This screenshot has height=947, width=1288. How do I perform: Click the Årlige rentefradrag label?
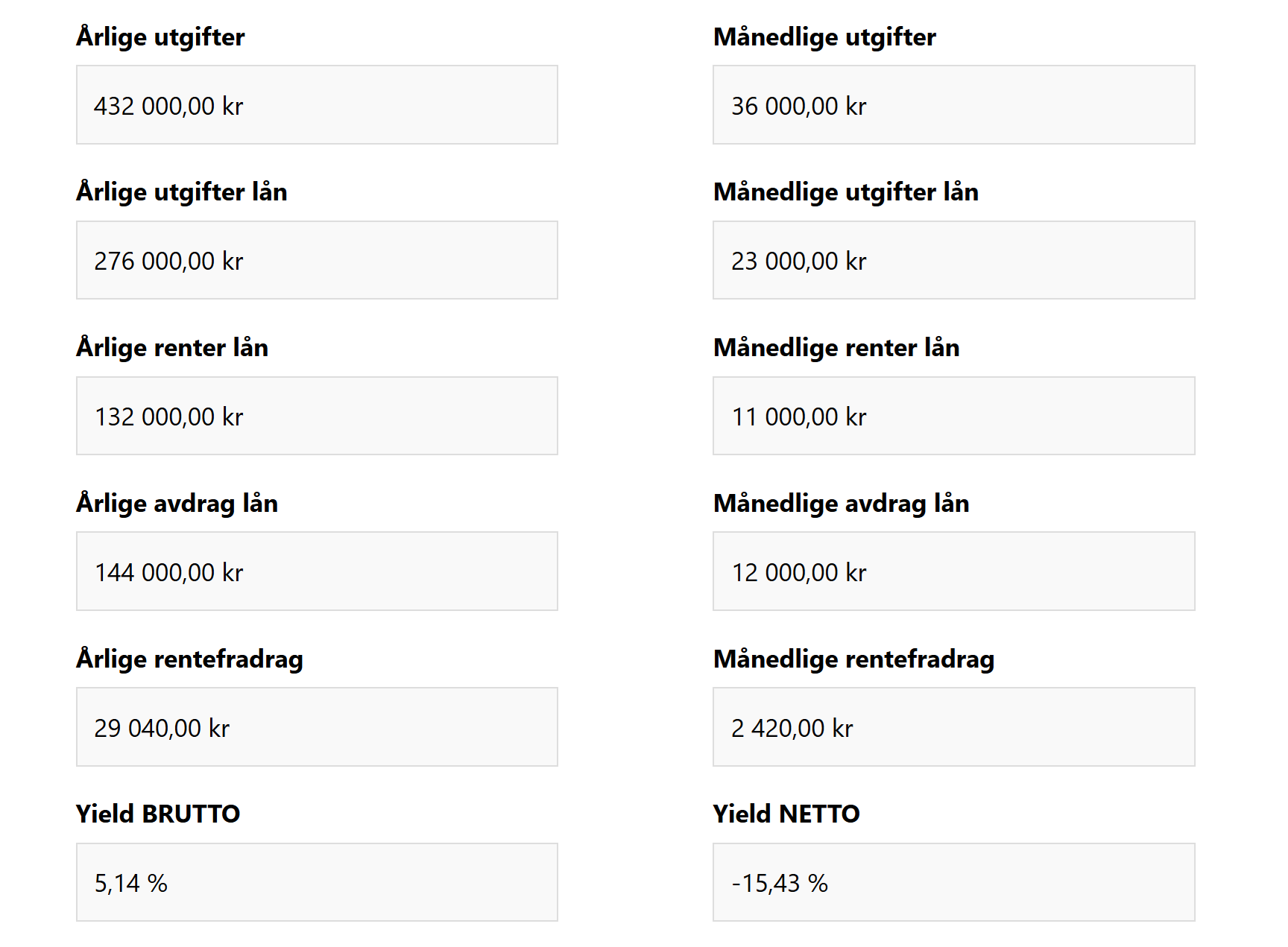pos(189,659)
